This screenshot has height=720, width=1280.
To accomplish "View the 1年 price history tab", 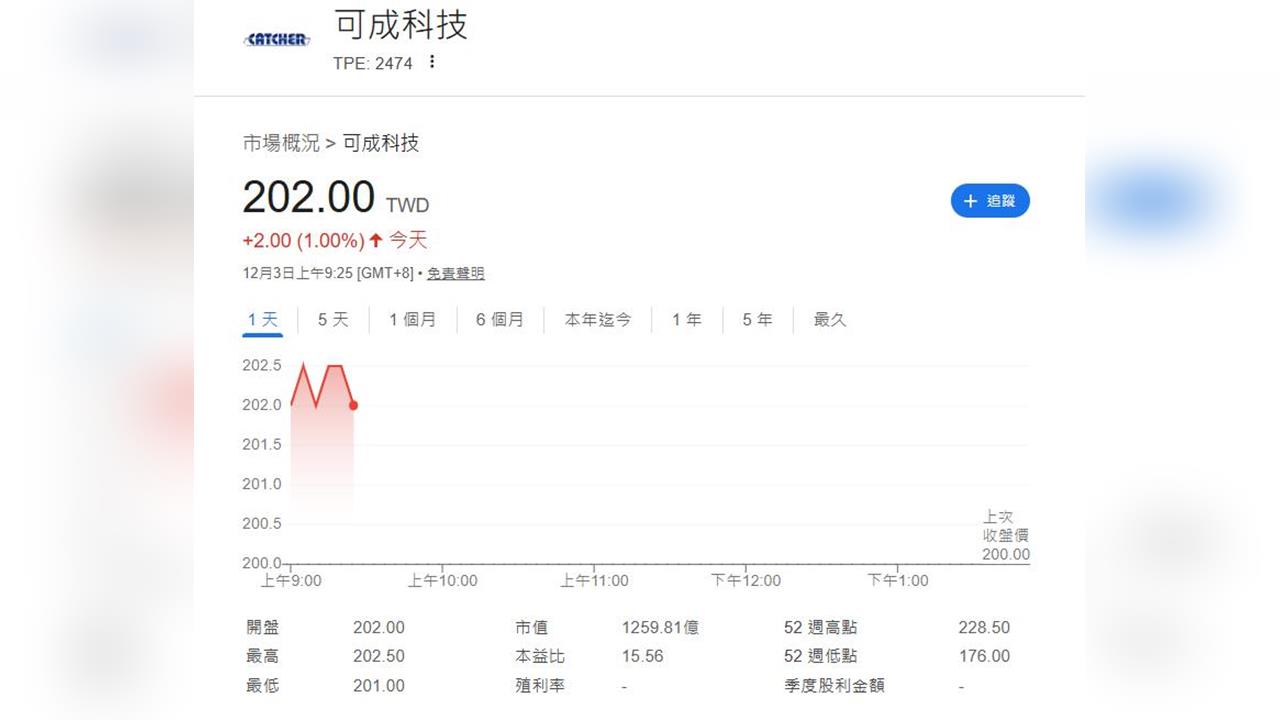I will [685, 319].
